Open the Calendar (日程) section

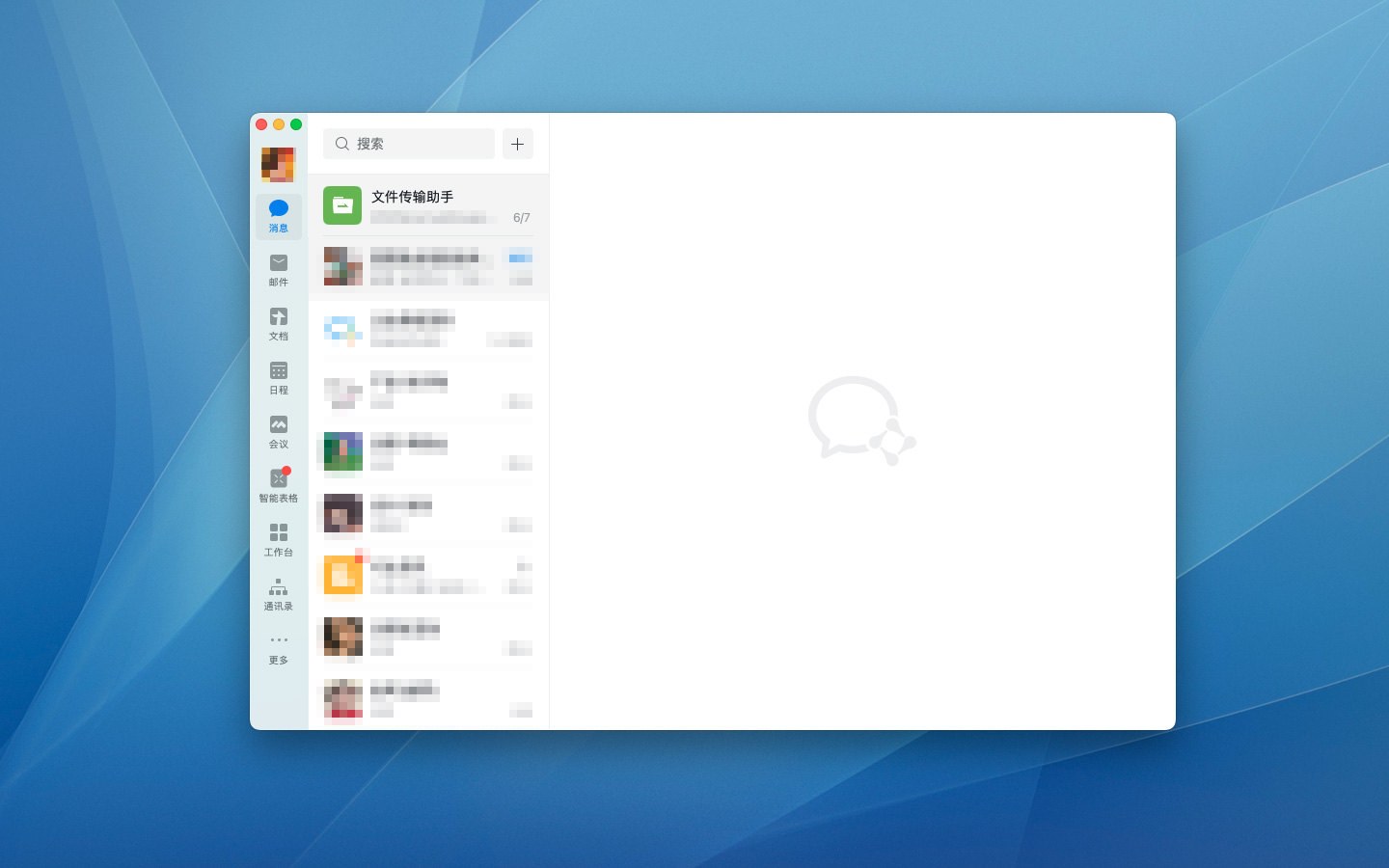tap(279, 378)
